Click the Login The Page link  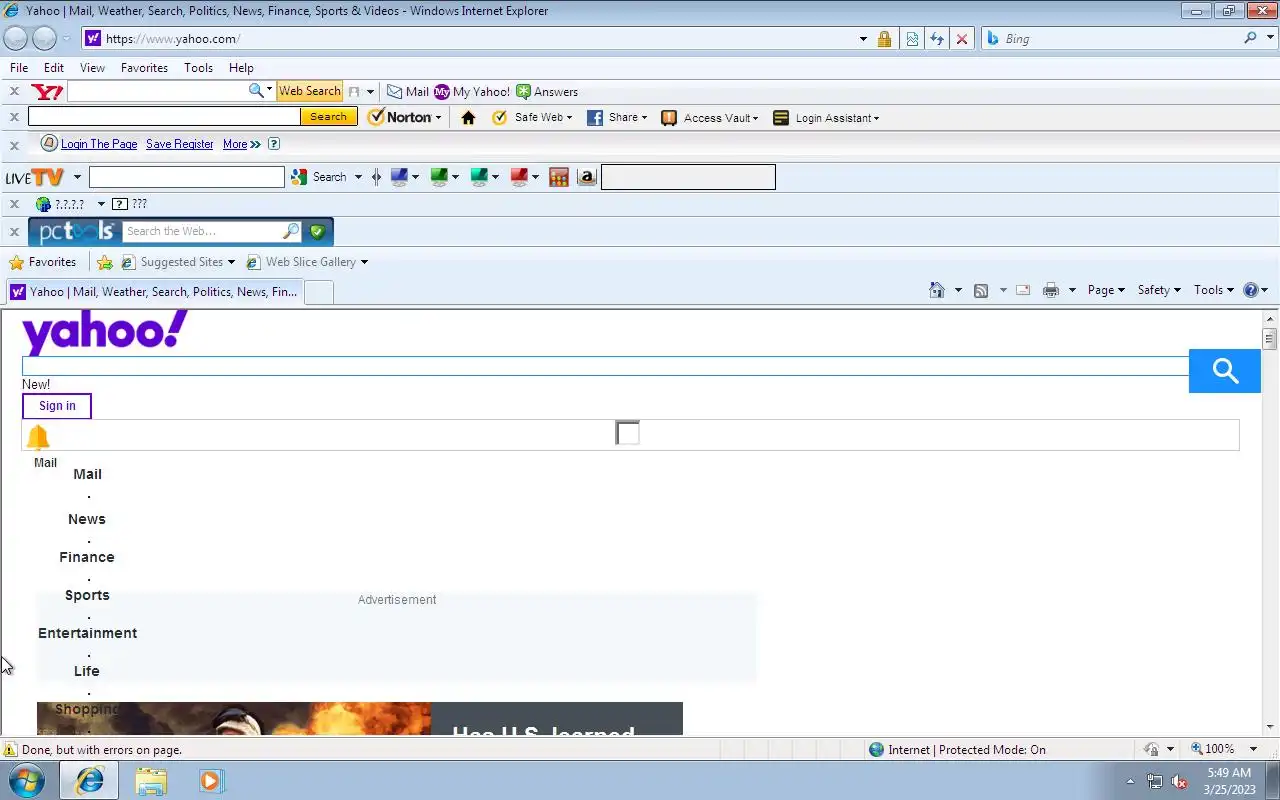(99, 144)
